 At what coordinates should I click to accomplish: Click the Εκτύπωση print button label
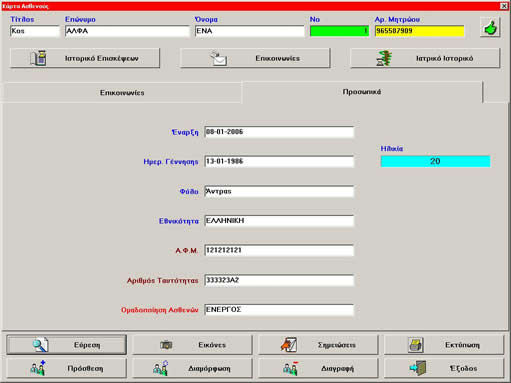462,345
